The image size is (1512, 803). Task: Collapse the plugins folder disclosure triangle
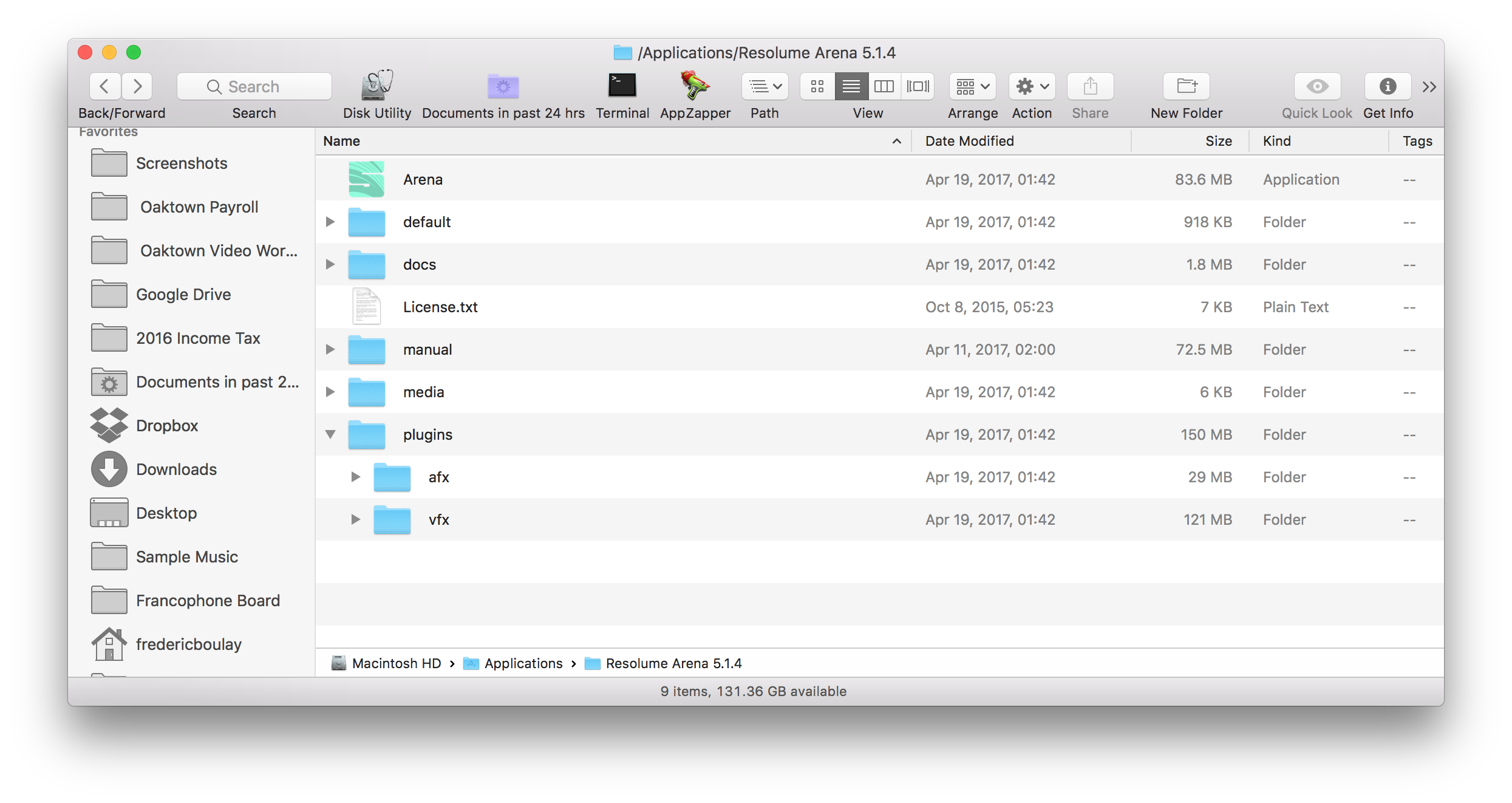[x=330, y=434]
